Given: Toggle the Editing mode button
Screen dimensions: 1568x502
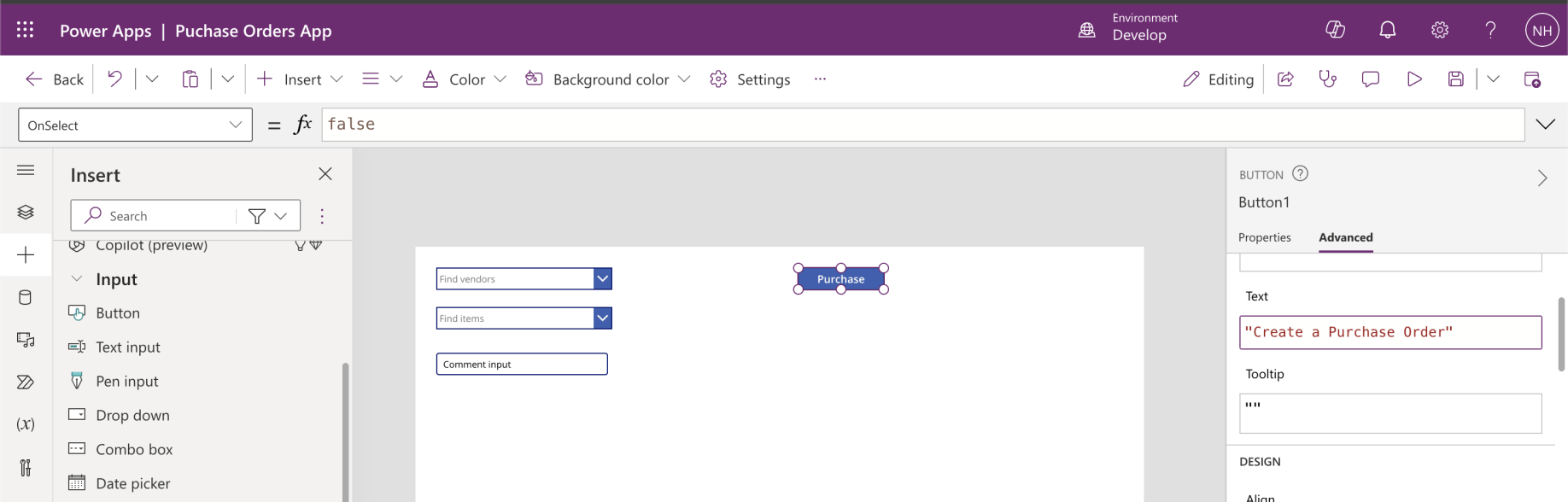Looking at the screenshot, I should click(1218, 79).
